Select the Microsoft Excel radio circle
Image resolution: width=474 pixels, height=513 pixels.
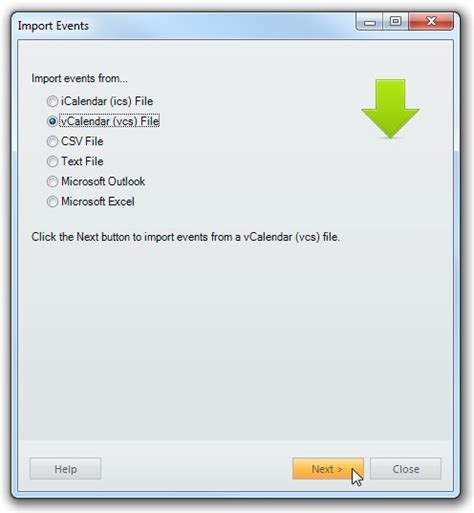coord(52,201)
